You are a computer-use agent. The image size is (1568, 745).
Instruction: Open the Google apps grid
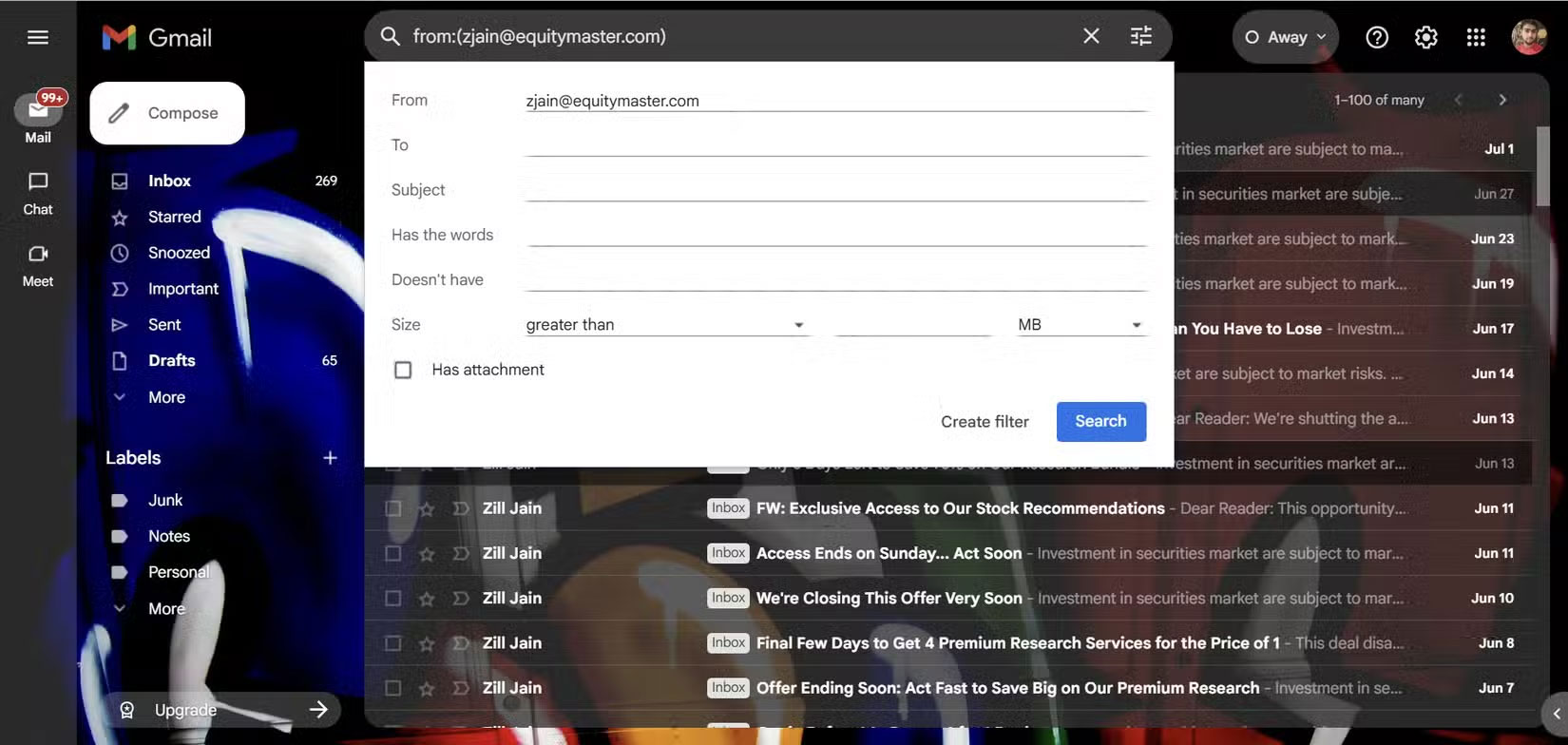pyautogui.click(x=1476, y=37)
